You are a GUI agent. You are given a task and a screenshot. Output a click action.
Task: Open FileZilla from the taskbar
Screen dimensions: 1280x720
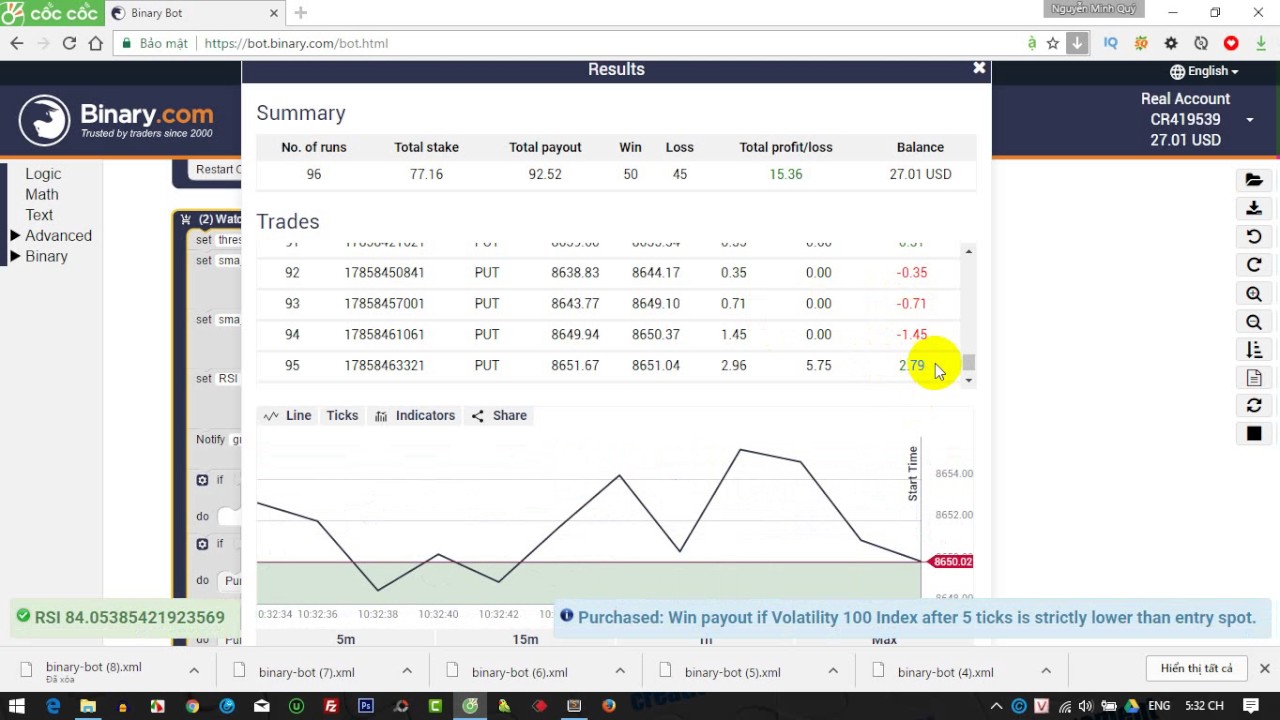(x=331, y=706)
